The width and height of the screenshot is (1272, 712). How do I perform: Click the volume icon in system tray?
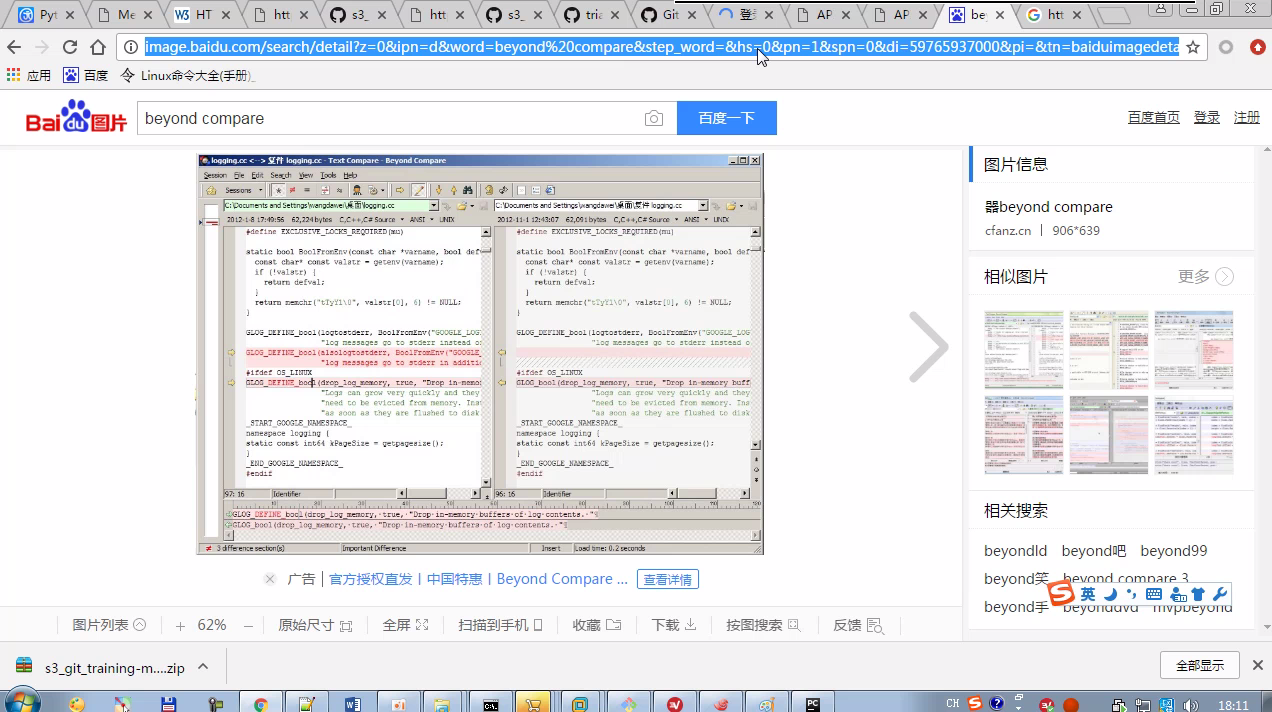coord(1191,705)
